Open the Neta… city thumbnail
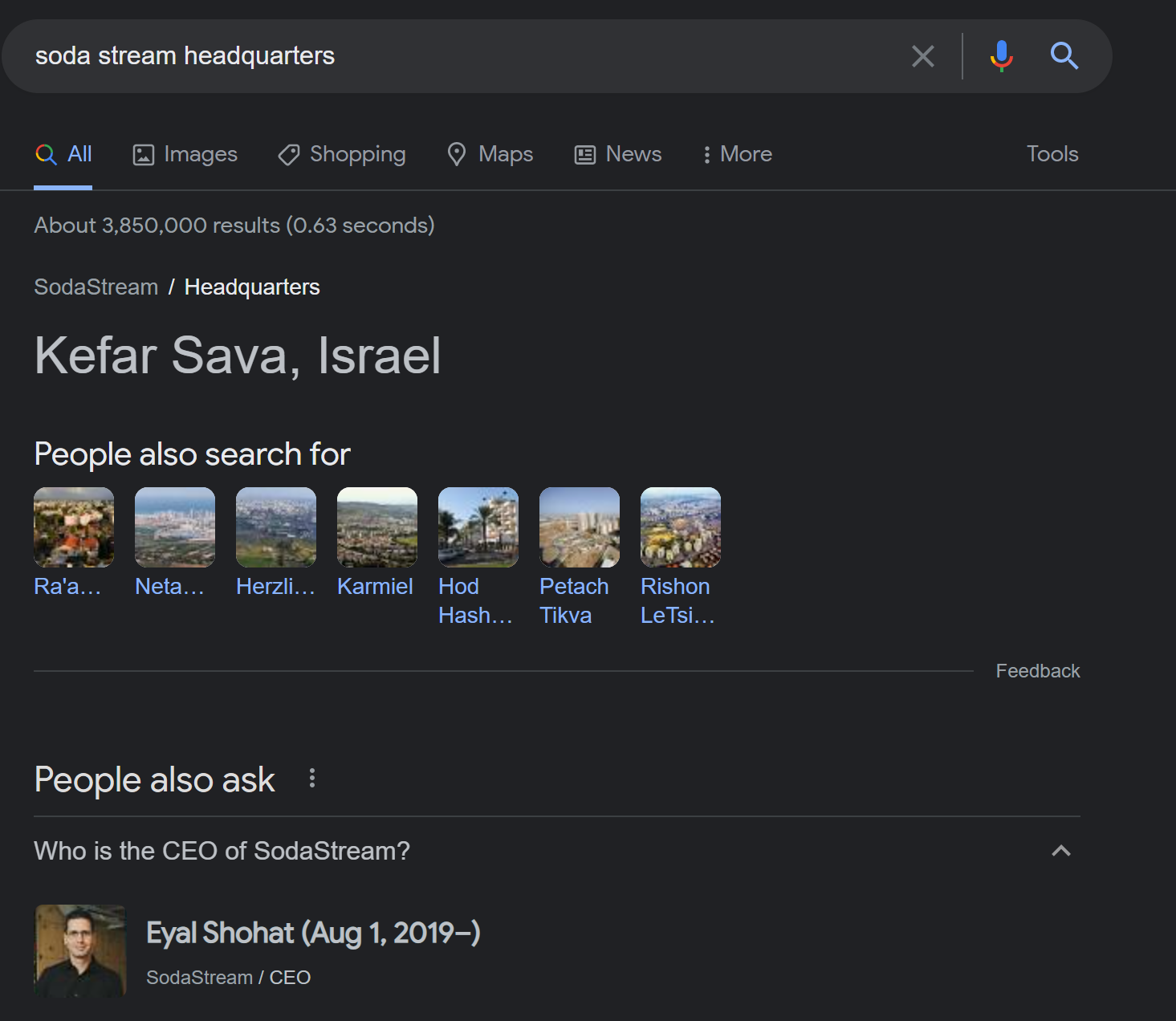The height and width of the screenshot is (1021, 1176). point(175,527)
